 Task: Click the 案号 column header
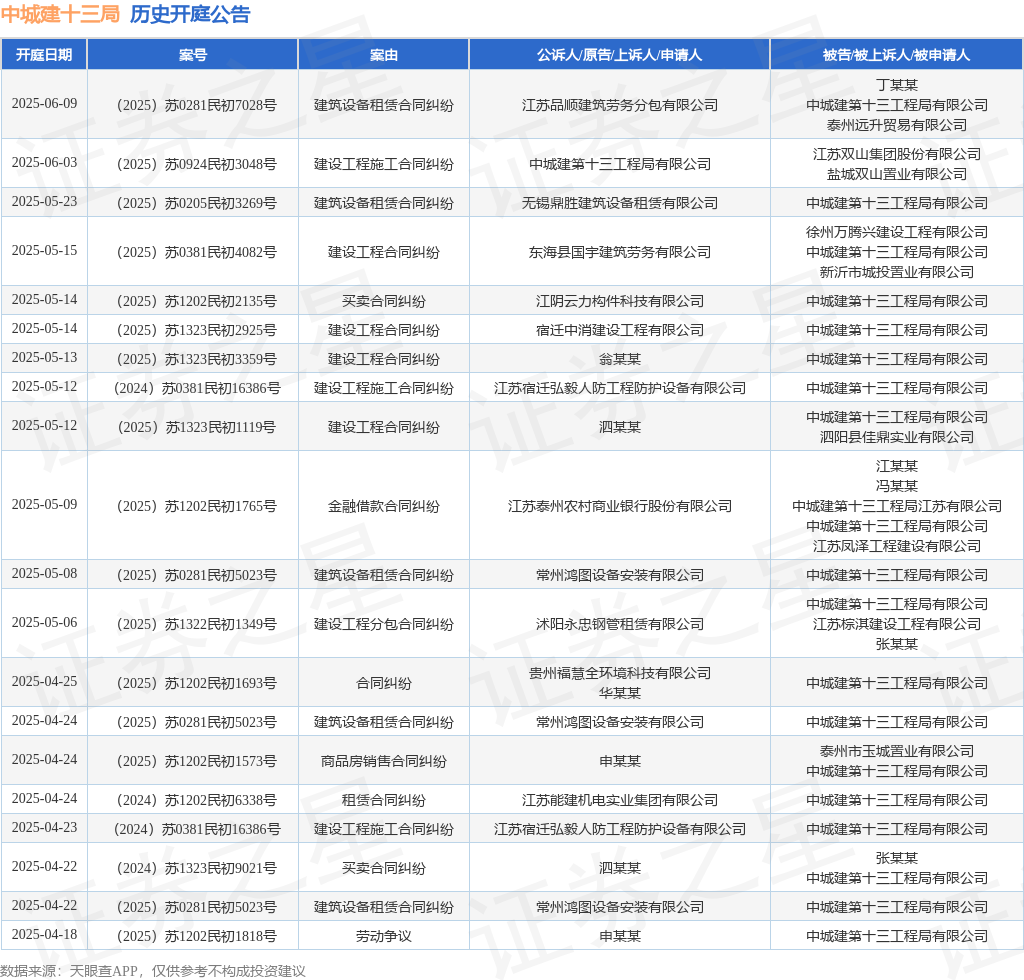pos(193,55)
